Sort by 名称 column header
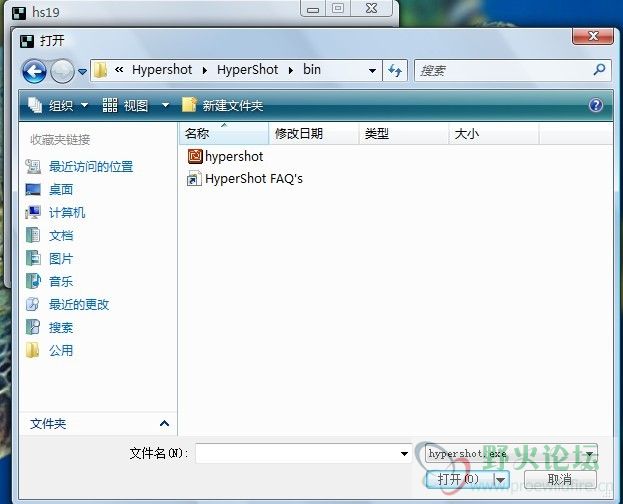Viewport: 623px width, 504px height. tap(224, 134)
